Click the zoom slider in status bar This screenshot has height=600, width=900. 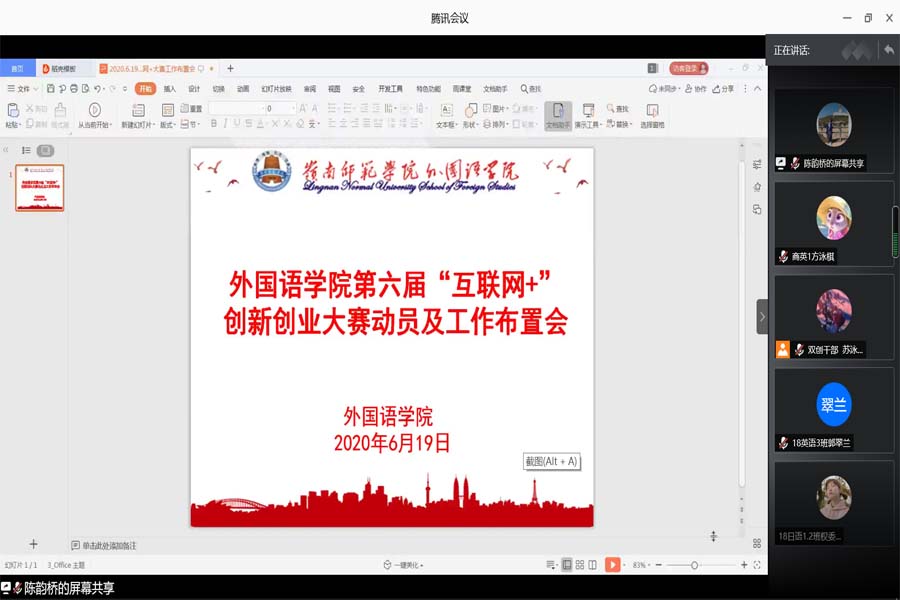point(694,565)
